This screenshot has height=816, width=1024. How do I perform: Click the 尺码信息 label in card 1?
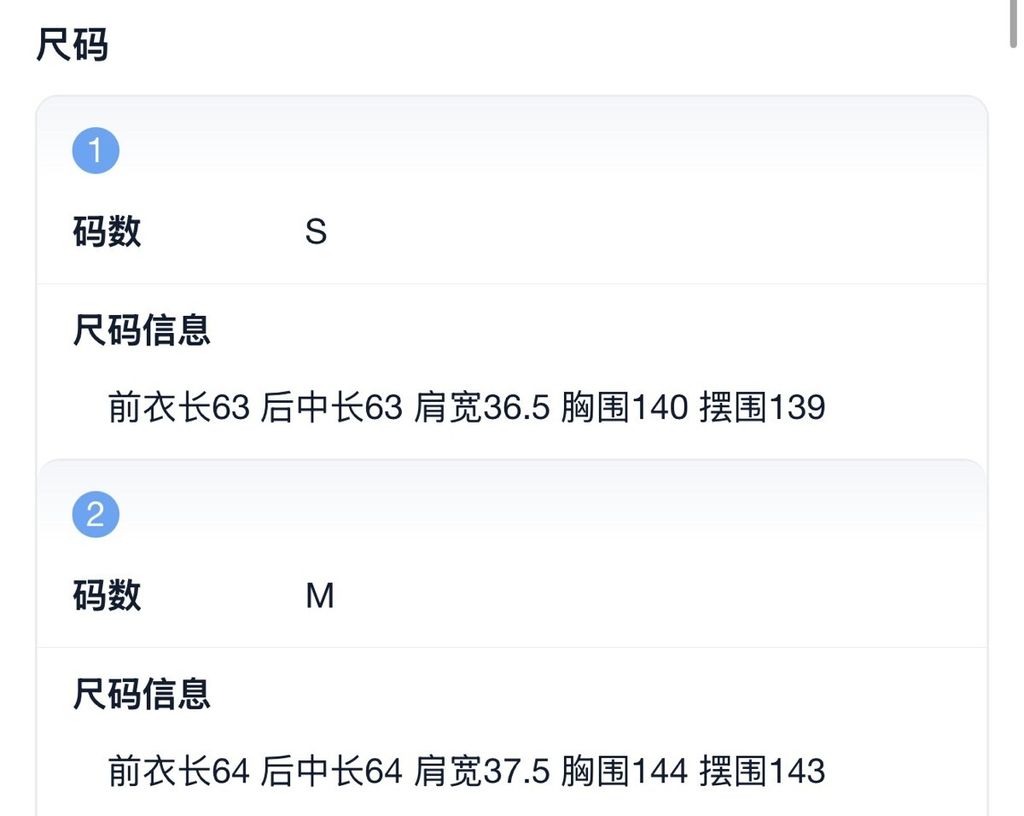point(141,329)
